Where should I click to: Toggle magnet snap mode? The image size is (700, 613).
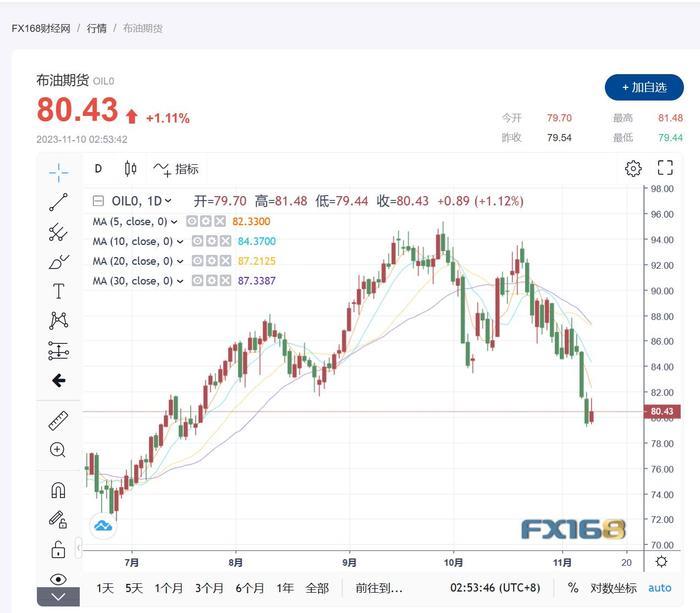tap(58, 490)
